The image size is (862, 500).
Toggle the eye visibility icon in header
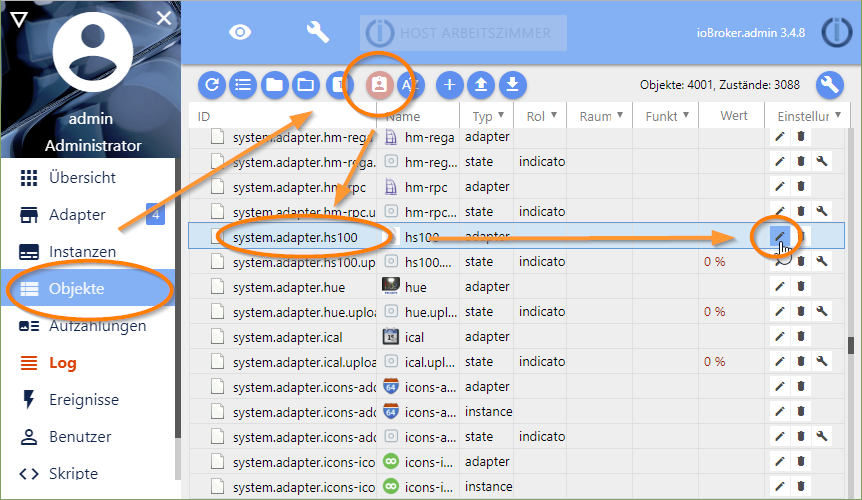click(240, 32)
